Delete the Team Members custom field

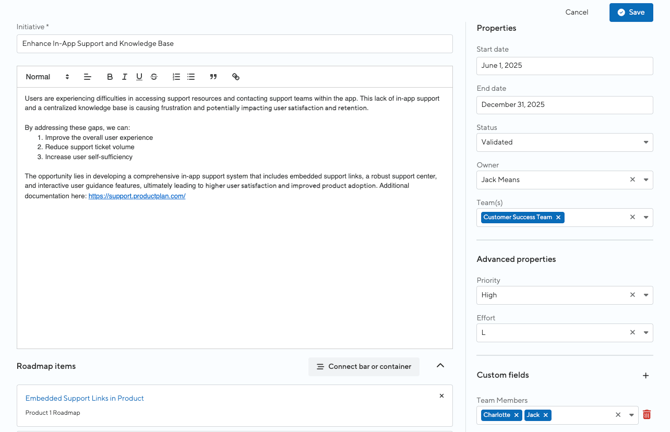click(646, 414)
